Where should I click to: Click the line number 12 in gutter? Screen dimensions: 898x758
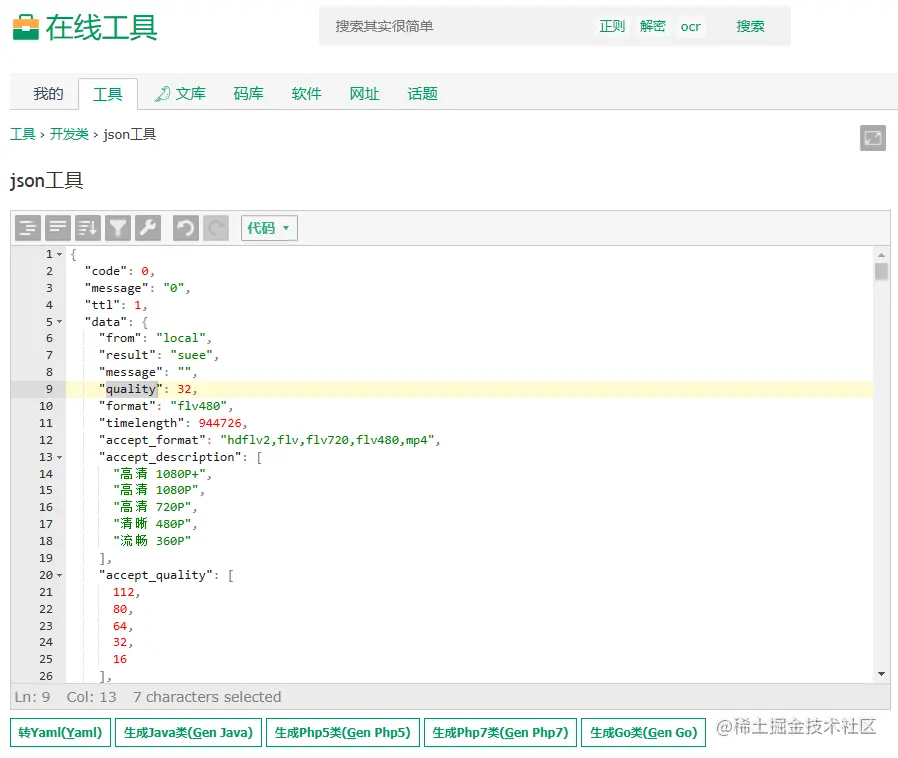click(46, 440)
